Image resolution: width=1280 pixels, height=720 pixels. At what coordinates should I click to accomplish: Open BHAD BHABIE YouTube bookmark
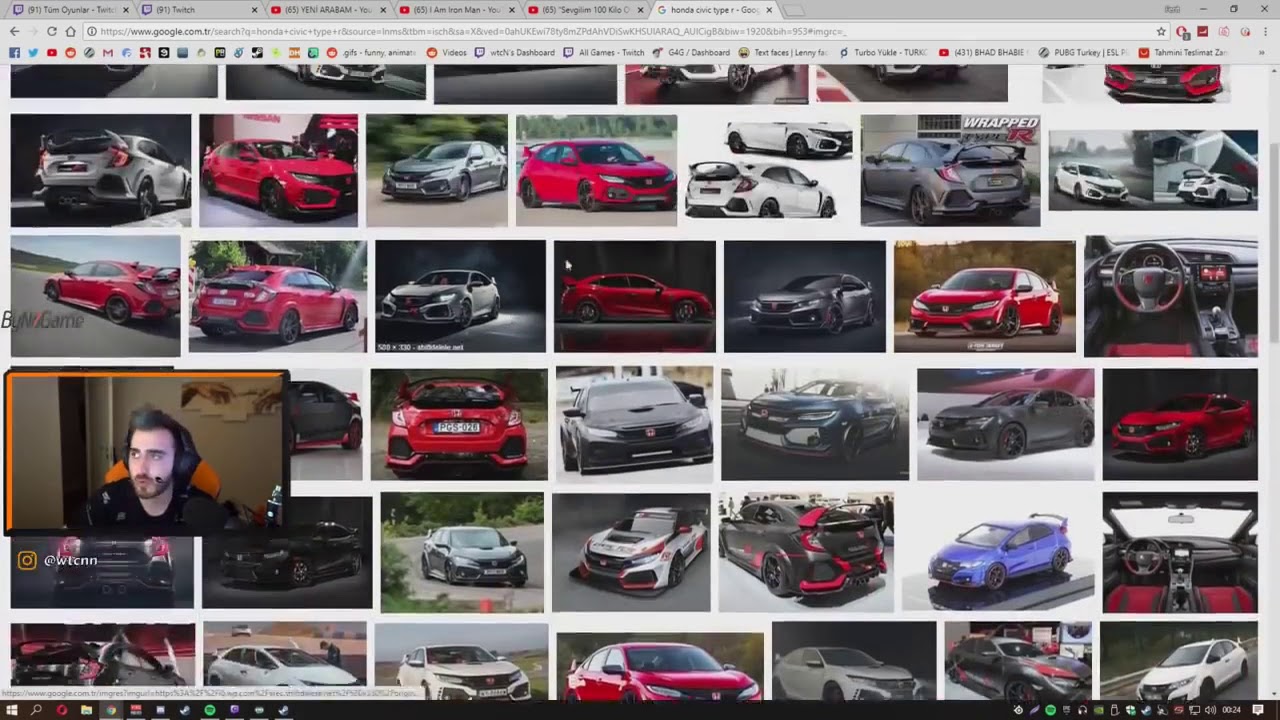point(983,52)
